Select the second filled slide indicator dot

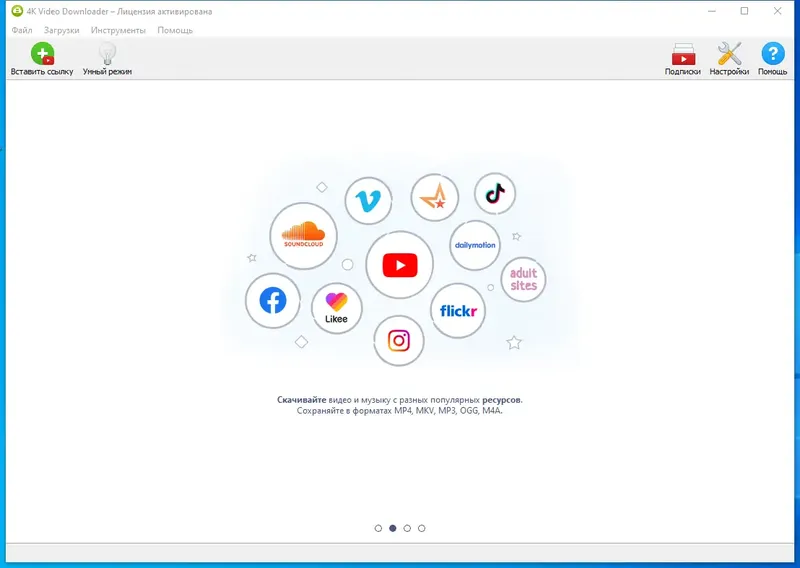tap(392, 528)
